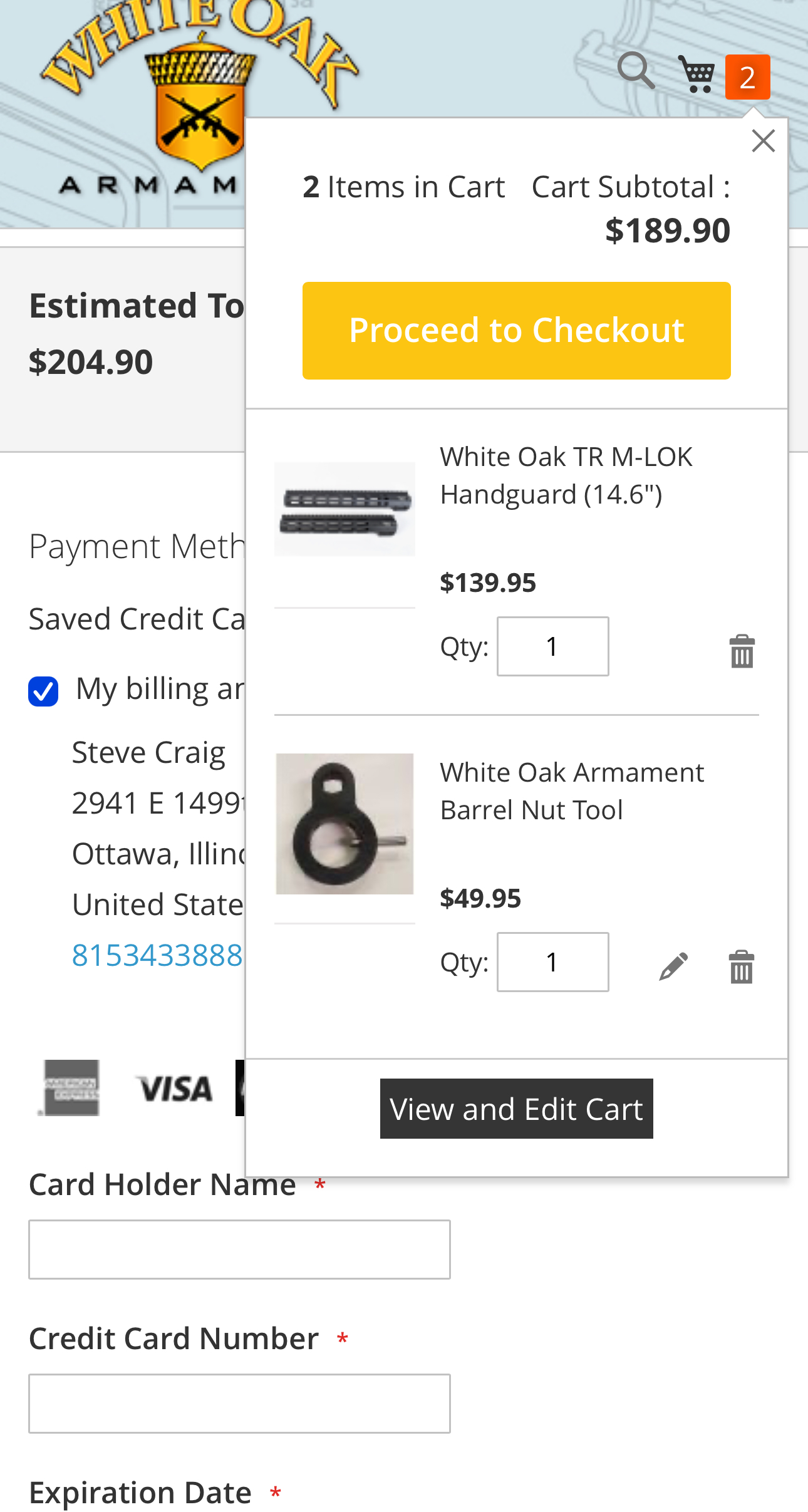Remove the Barrel Nut Tool item
The width and height of the screenshot is (808, 1512).
click(742, 966)
